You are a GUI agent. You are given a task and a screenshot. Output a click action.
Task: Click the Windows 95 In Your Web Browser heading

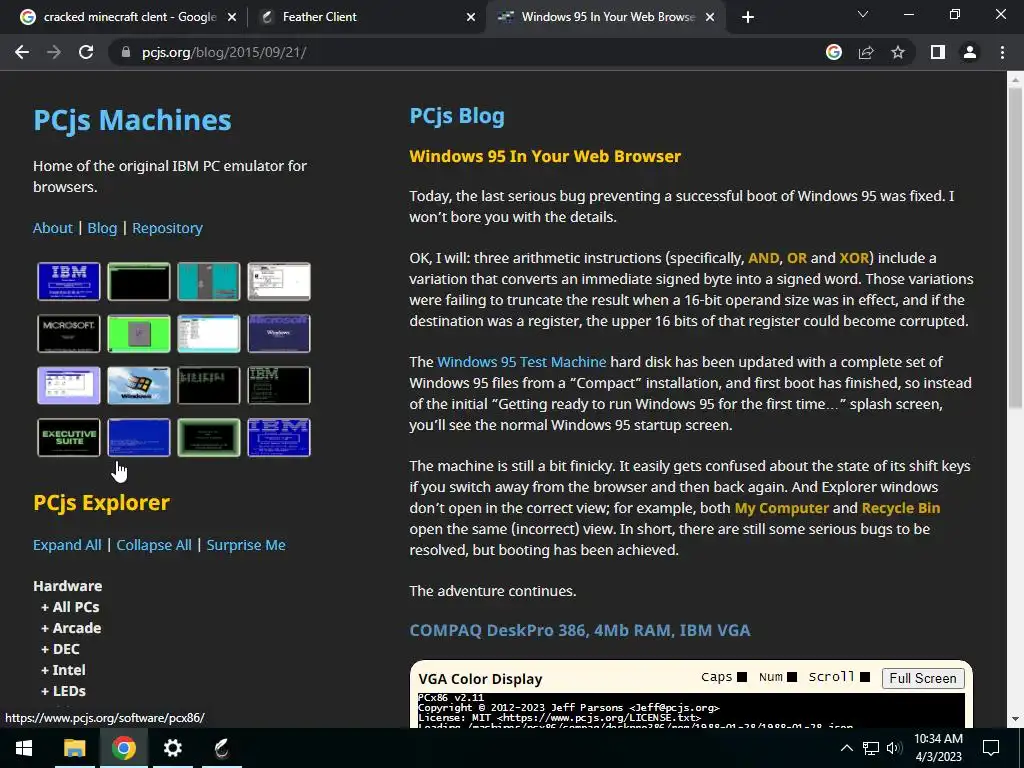pos(545,157)
